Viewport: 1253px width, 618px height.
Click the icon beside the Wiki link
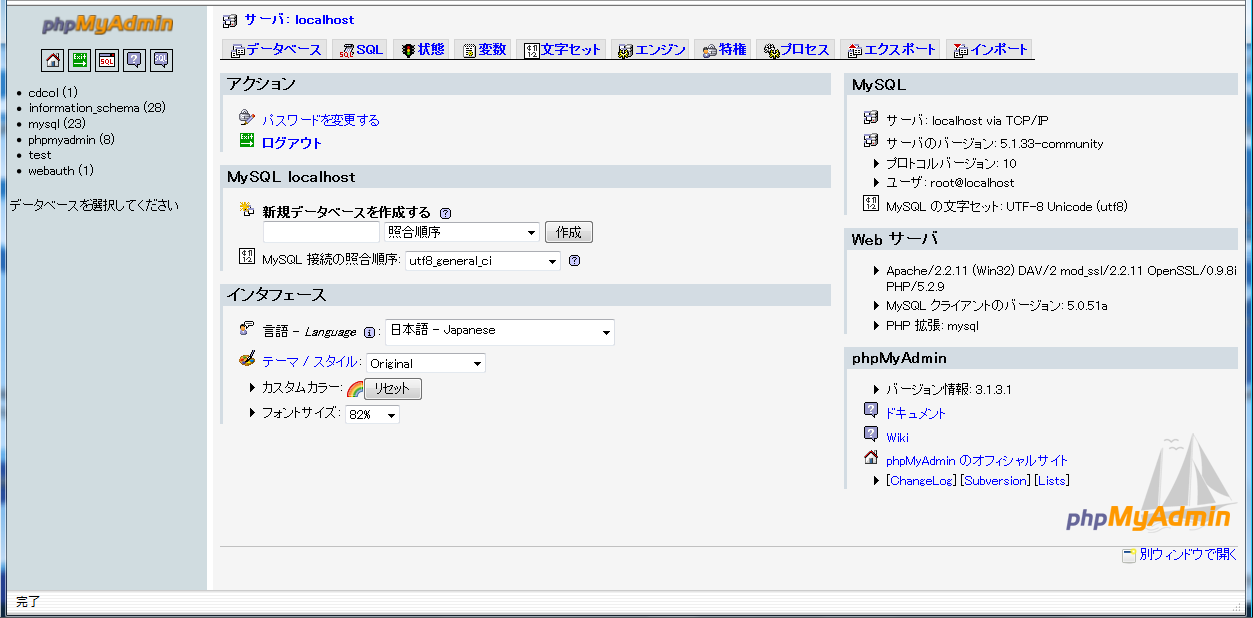point(871,435)
